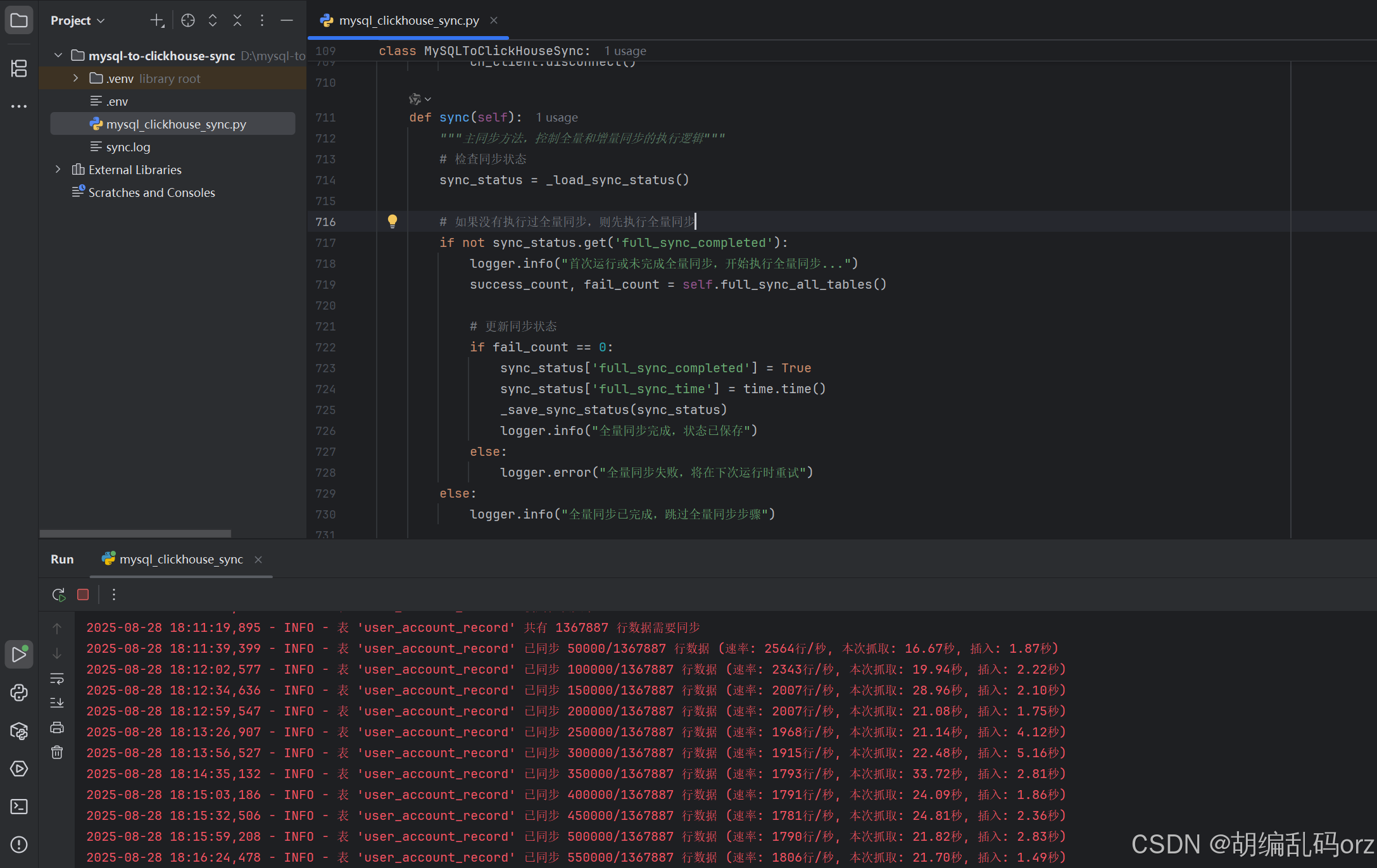Click the '_save_sync_status(sync_status)' line

coord(613,410)
